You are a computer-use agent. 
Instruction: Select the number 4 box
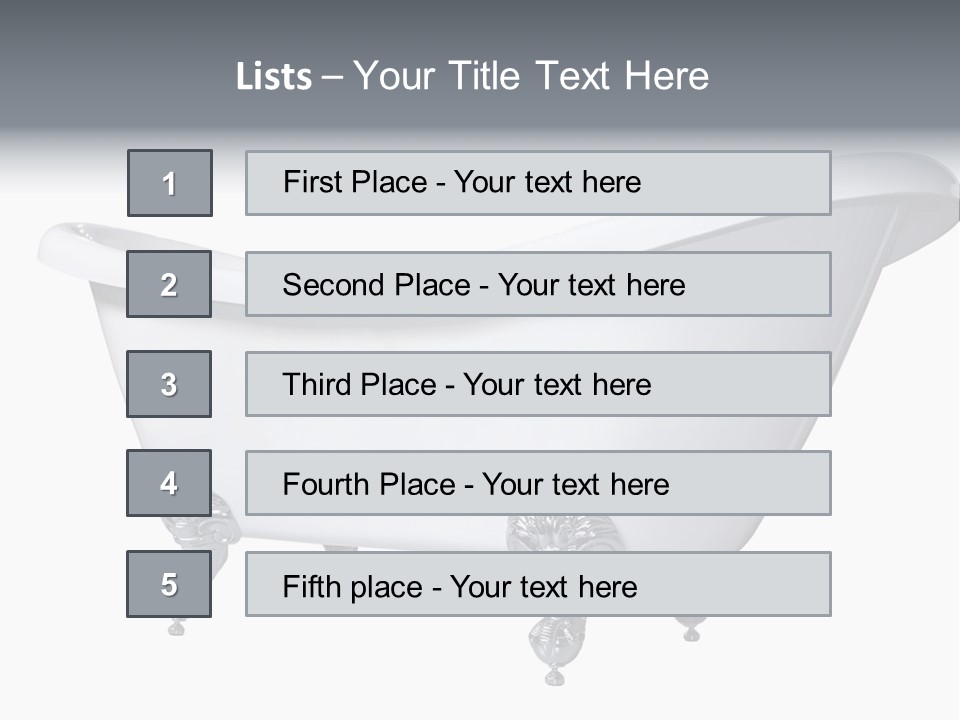tap(170, 483)
